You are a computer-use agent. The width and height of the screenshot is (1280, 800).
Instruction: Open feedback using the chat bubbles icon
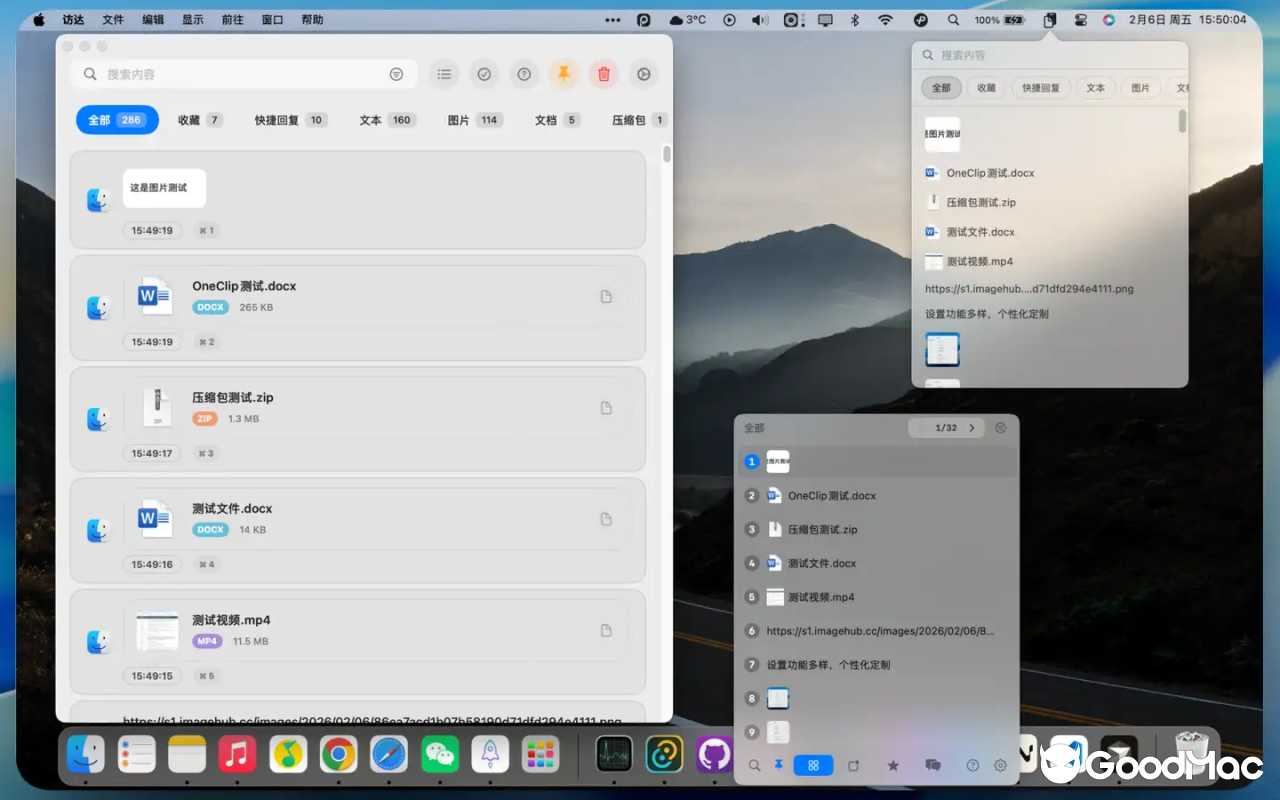pyautogui.click(x=932, y=765)
